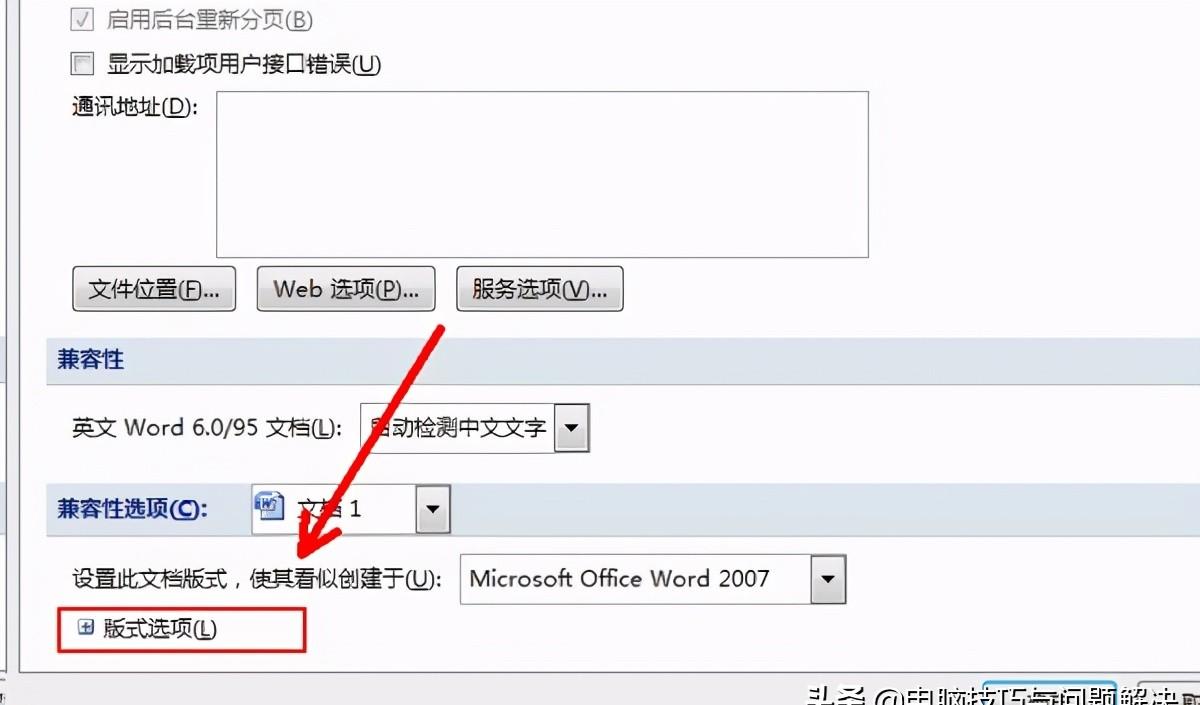
Task: Open the Microsoft Office Word 2007 dropdown
Action: tap(828, 579)
